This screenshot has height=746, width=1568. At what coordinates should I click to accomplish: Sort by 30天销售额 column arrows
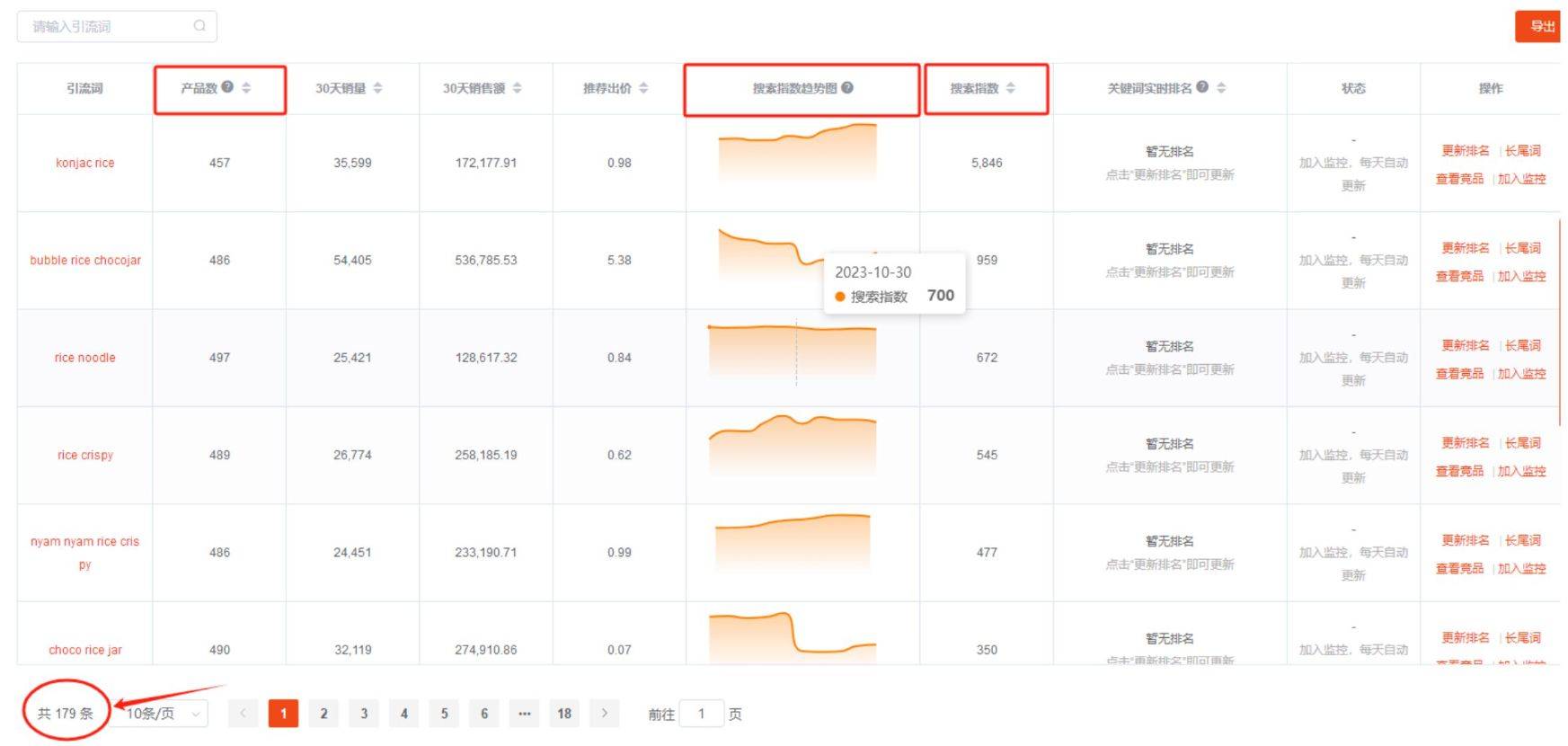pos(517,88)
